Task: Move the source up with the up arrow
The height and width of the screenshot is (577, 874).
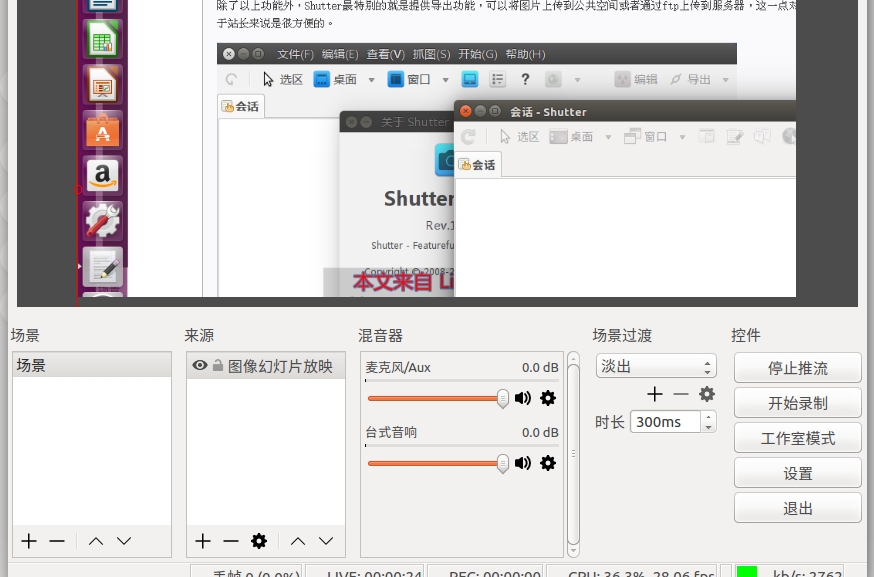Action: [298, 541]
